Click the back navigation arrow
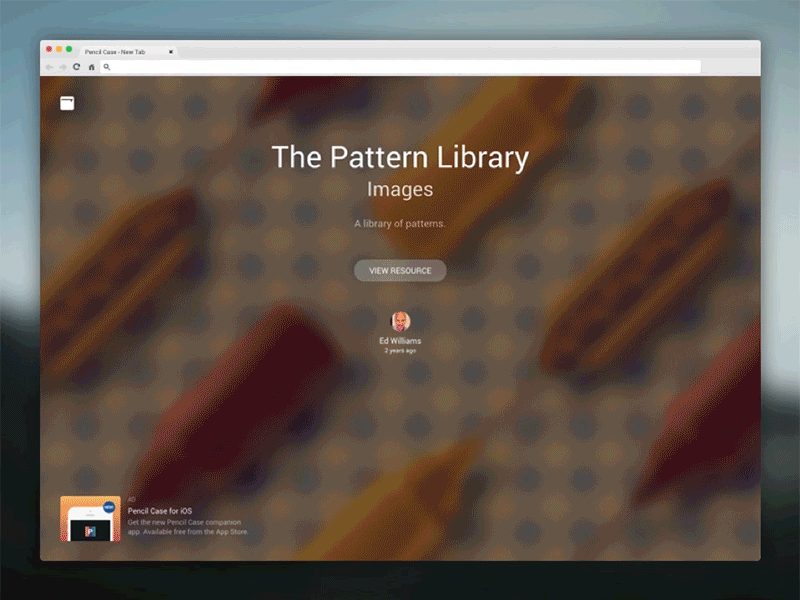800x600 pixels. pyautogui.click(x=48, y=67)
